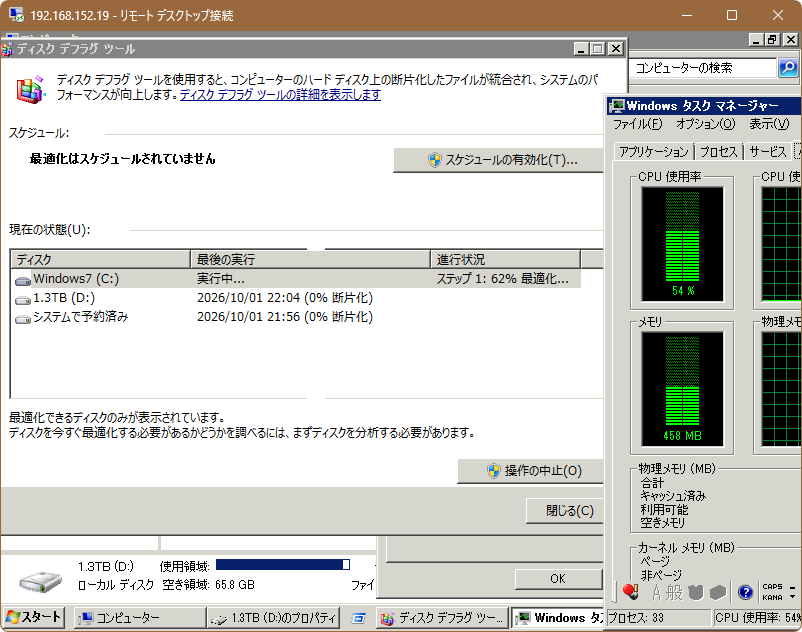Click the shield icon on 操作の中止 button
Viewport: 802px width, 632px height.
pyautogui.click(x=494, y=471)
